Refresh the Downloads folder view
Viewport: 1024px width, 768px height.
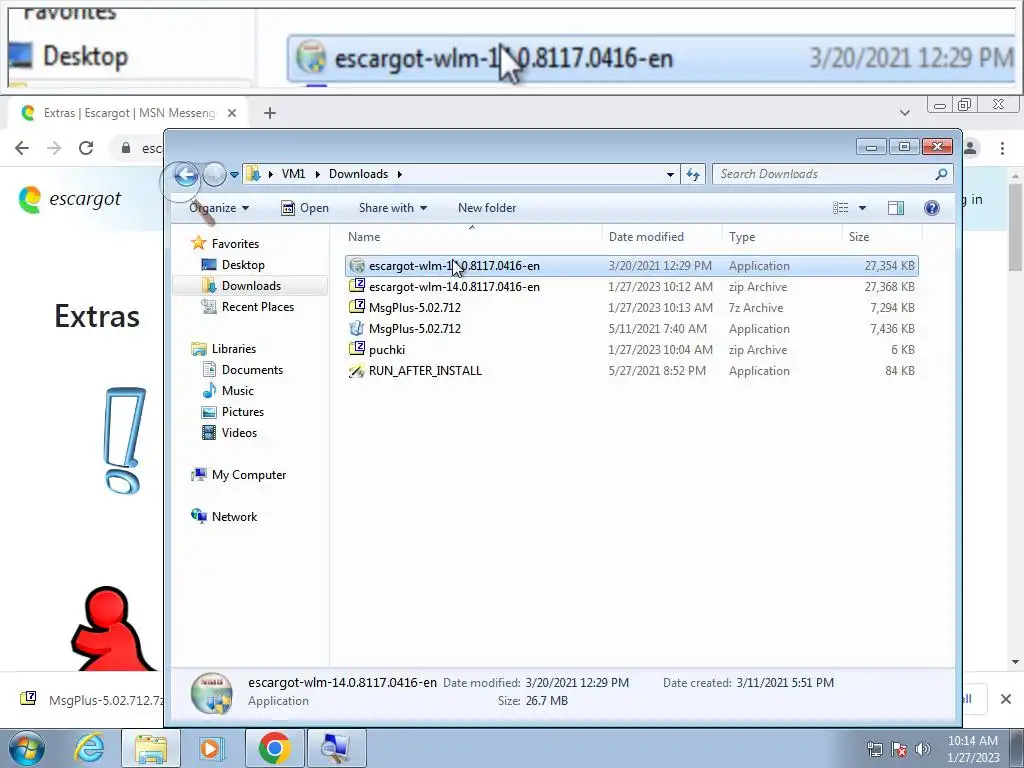pyautogui.click(x=693, y=174)
